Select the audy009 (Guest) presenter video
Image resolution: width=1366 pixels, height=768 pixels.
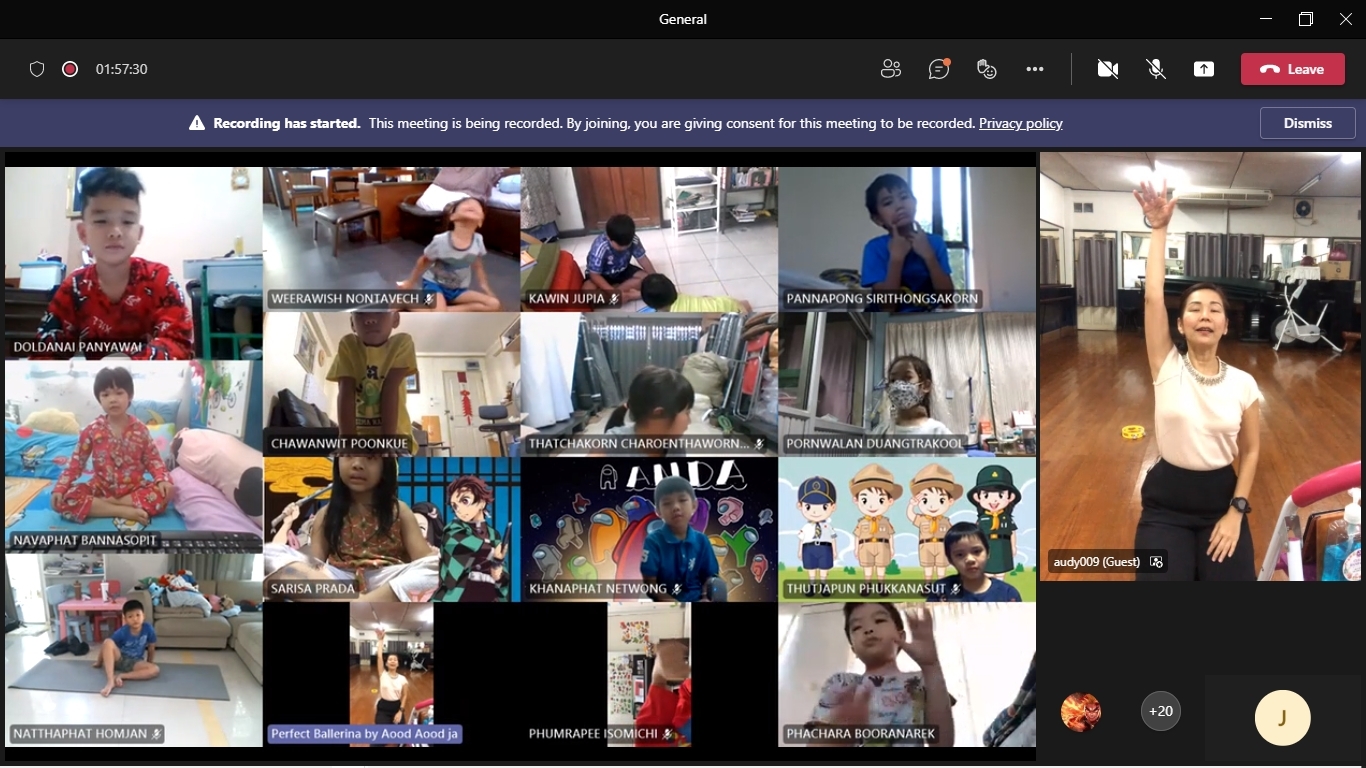[x=1200, y=365]
